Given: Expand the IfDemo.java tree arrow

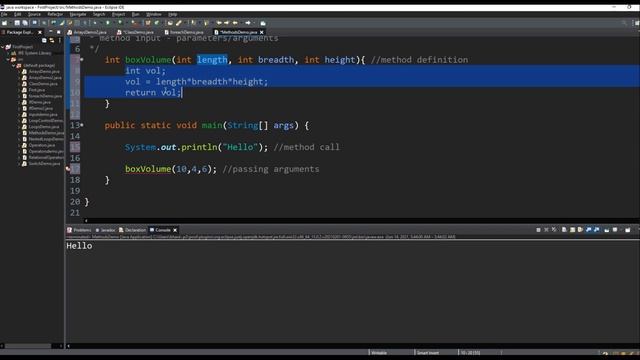Looking at the screenshot, I should point(19,102).
